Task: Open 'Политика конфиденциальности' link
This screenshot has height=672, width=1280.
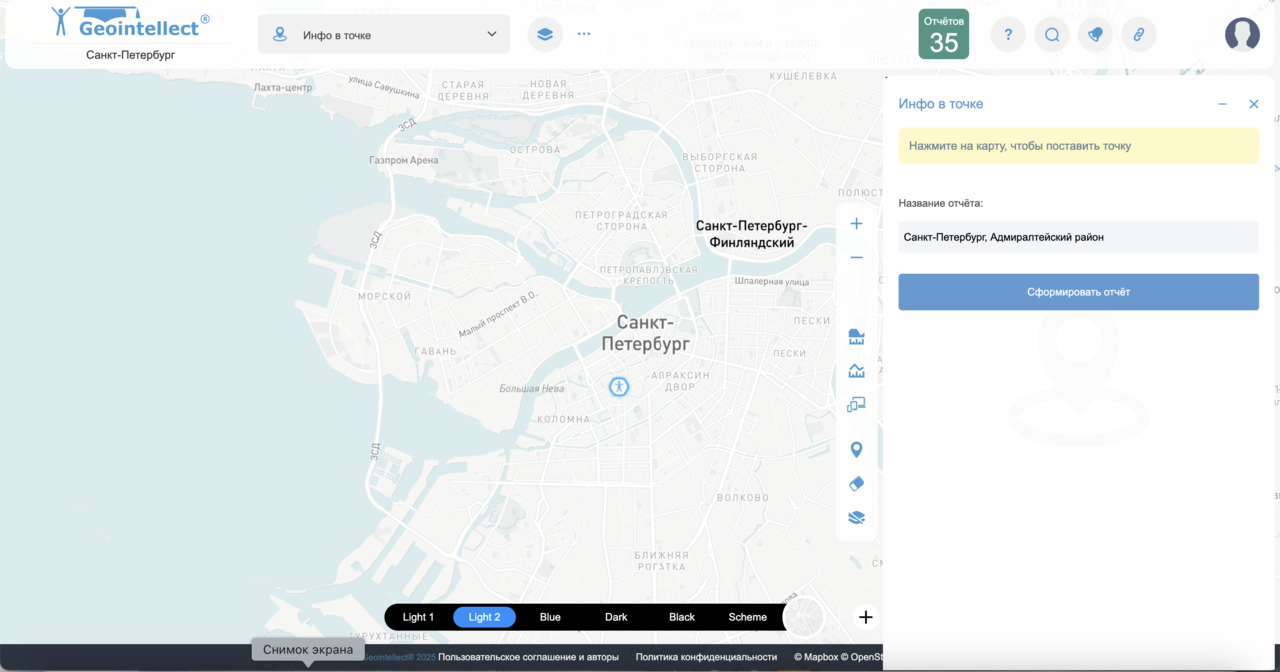Action: pos(706,657)
